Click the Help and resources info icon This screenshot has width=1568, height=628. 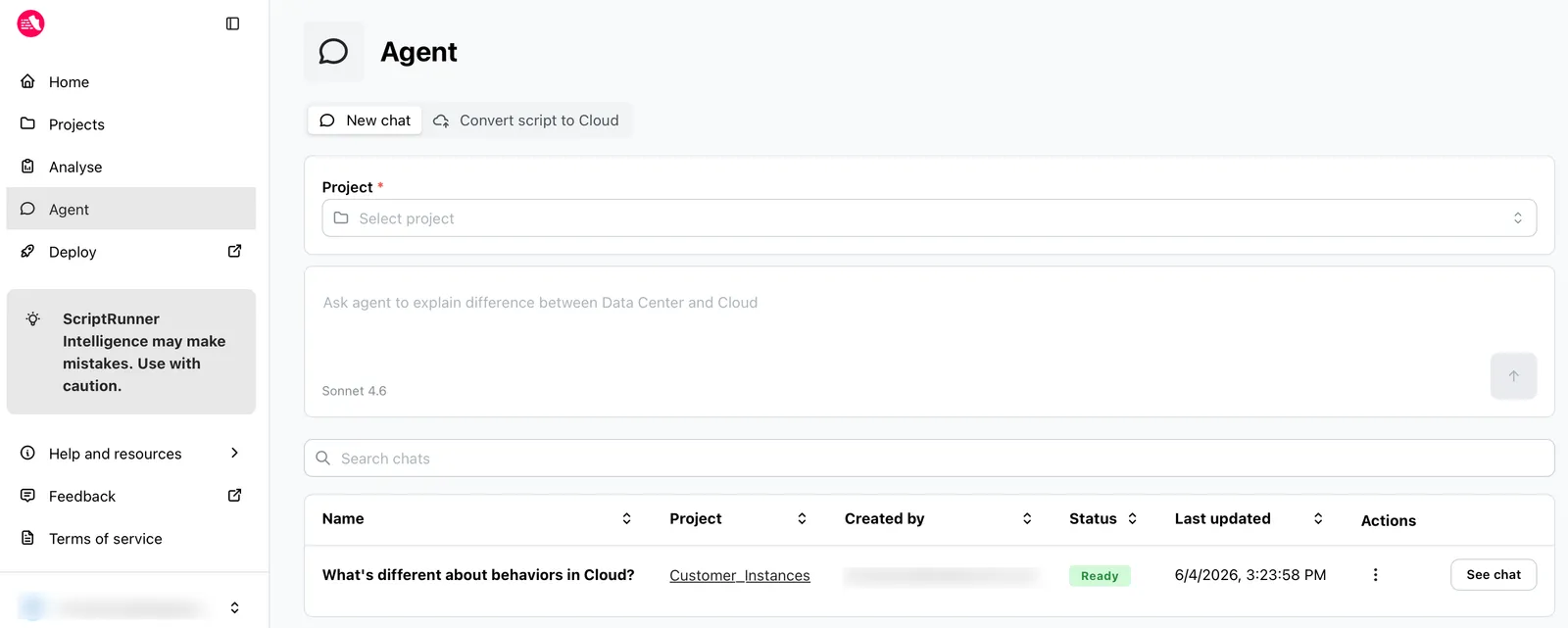click(27, 453)
